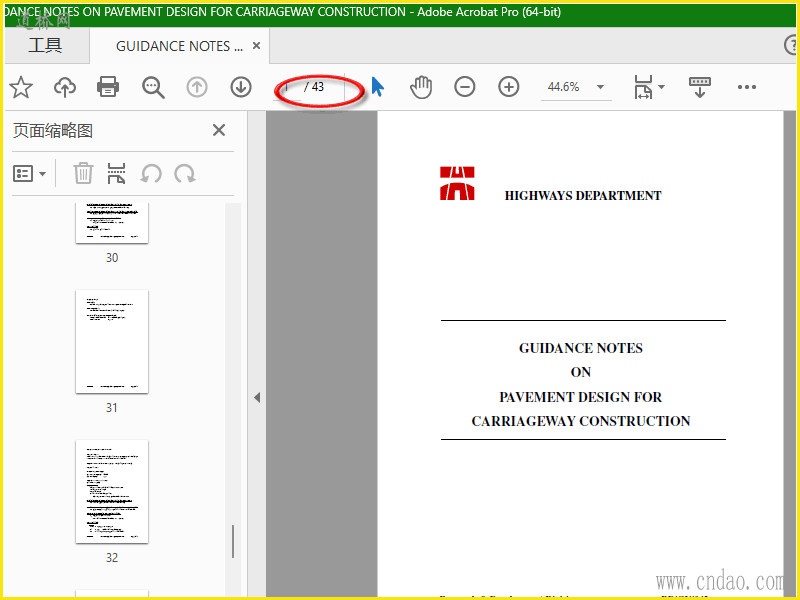Print the PDF document
This screenshot has width=800, height=600.
[108, 87]
